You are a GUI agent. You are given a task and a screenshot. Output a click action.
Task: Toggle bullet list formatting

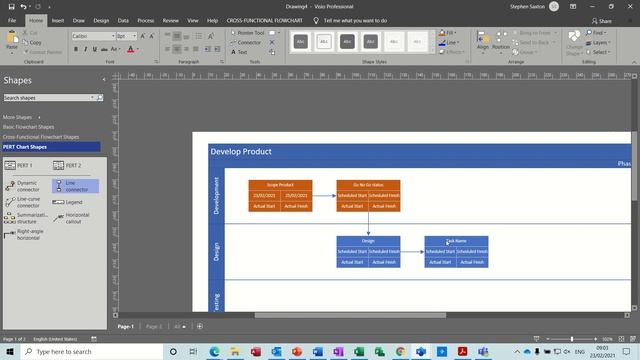click(x=198, y=36)
